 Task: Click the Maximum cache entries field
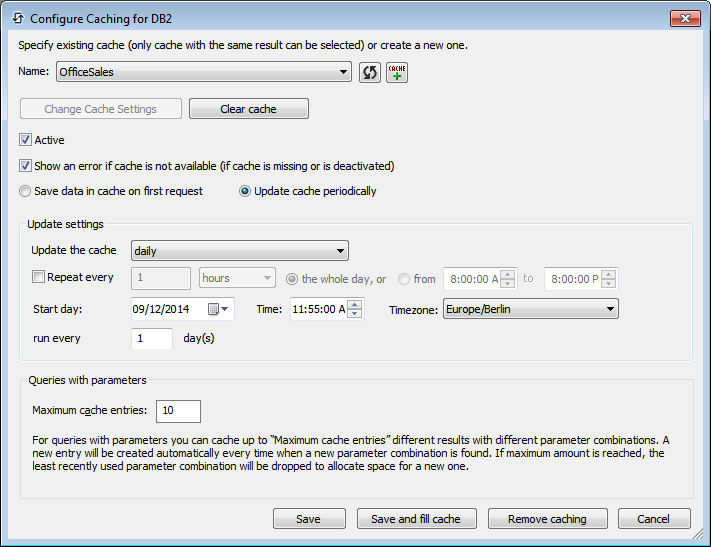point(178,411)
